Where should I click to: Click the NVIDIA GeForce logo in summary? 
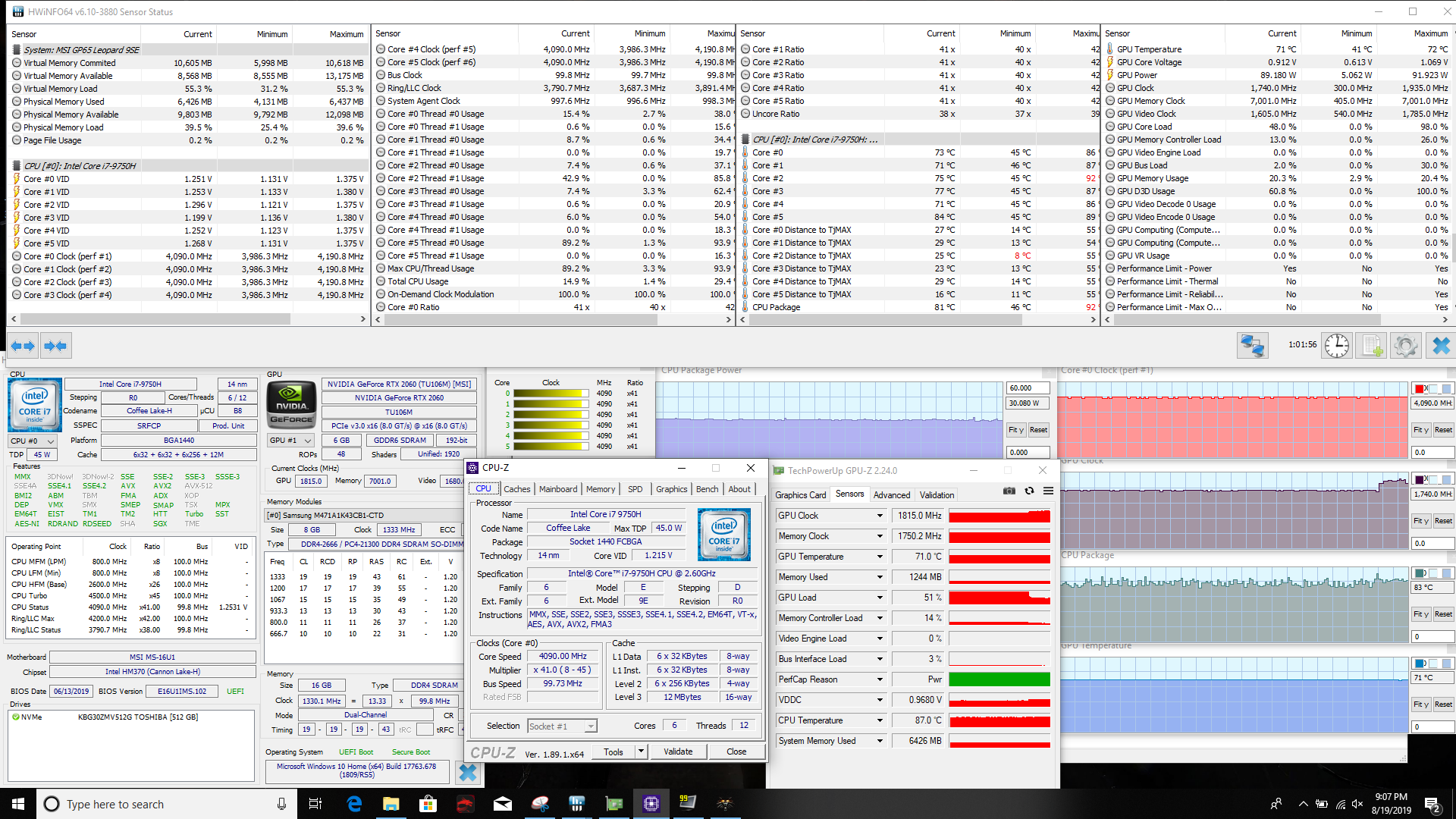pos(291,406)
